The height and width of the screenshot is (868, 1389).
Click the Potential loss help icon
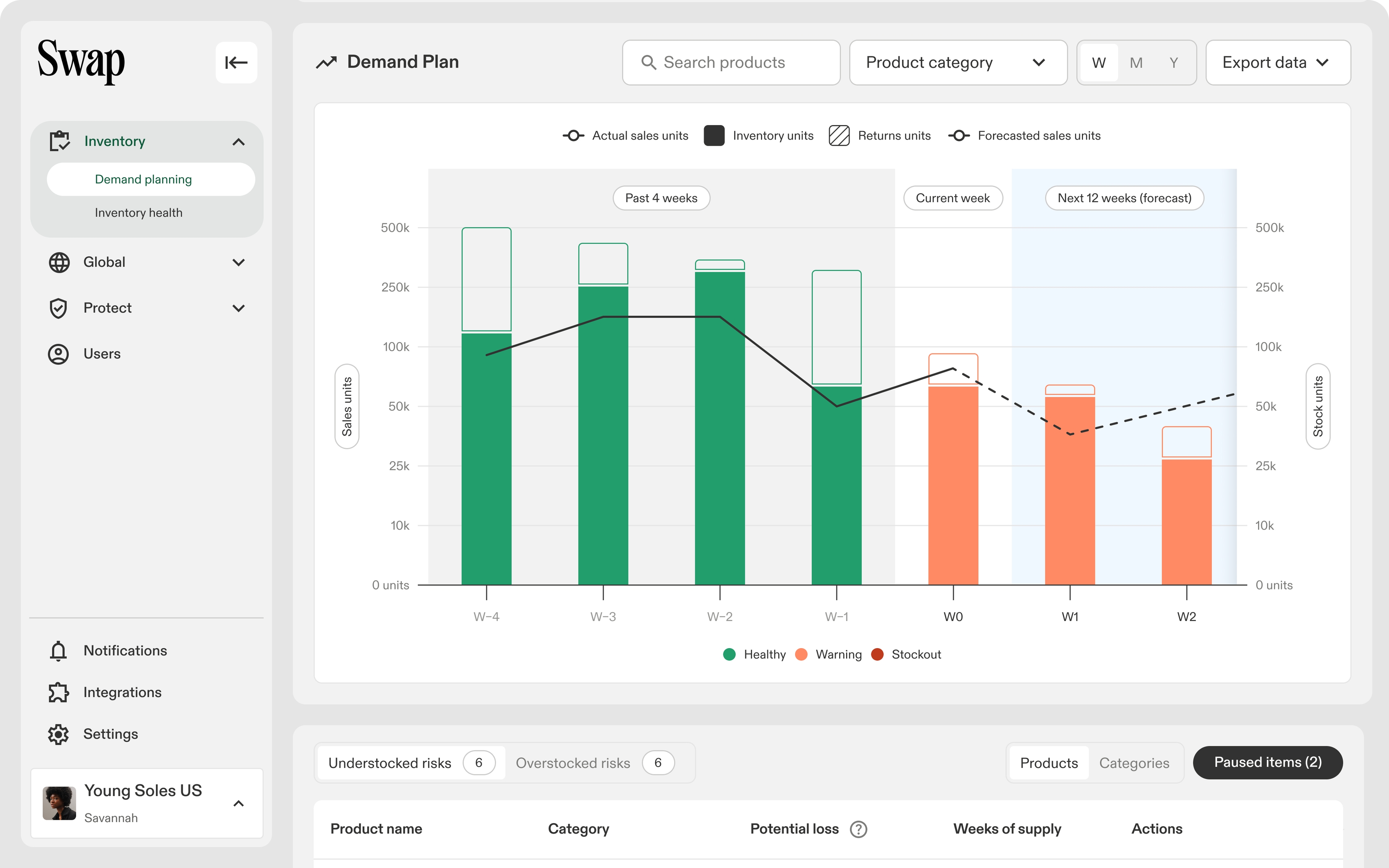(858, 829)
